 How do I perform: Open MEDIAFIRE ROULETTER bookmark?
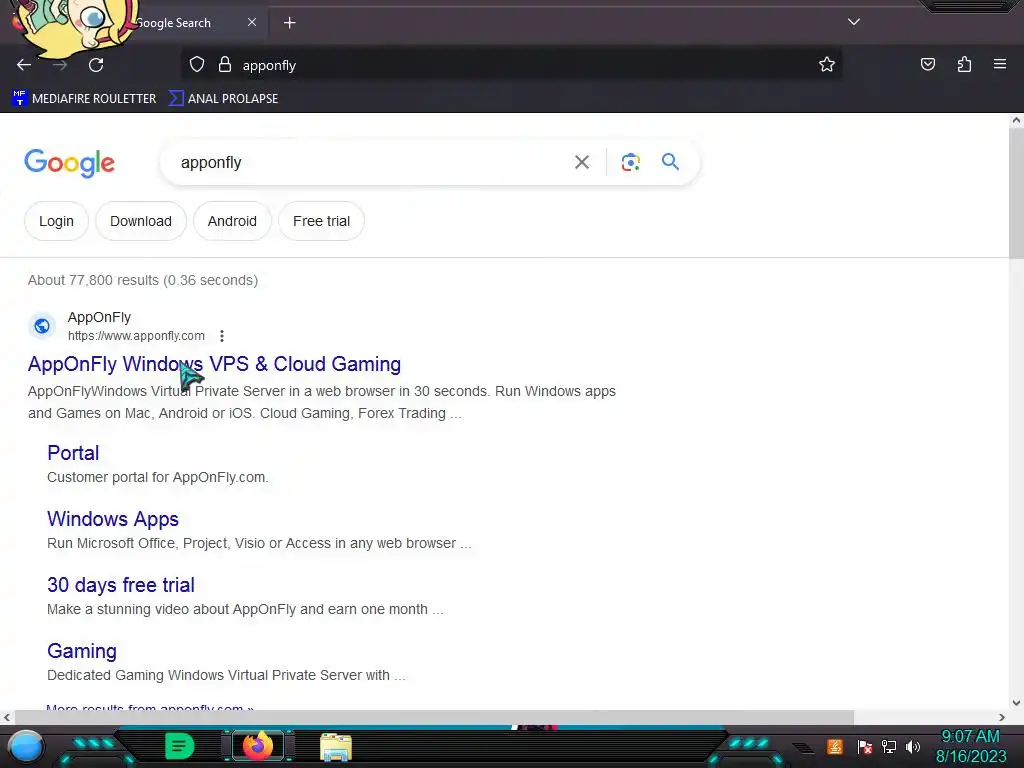point(84,99)
